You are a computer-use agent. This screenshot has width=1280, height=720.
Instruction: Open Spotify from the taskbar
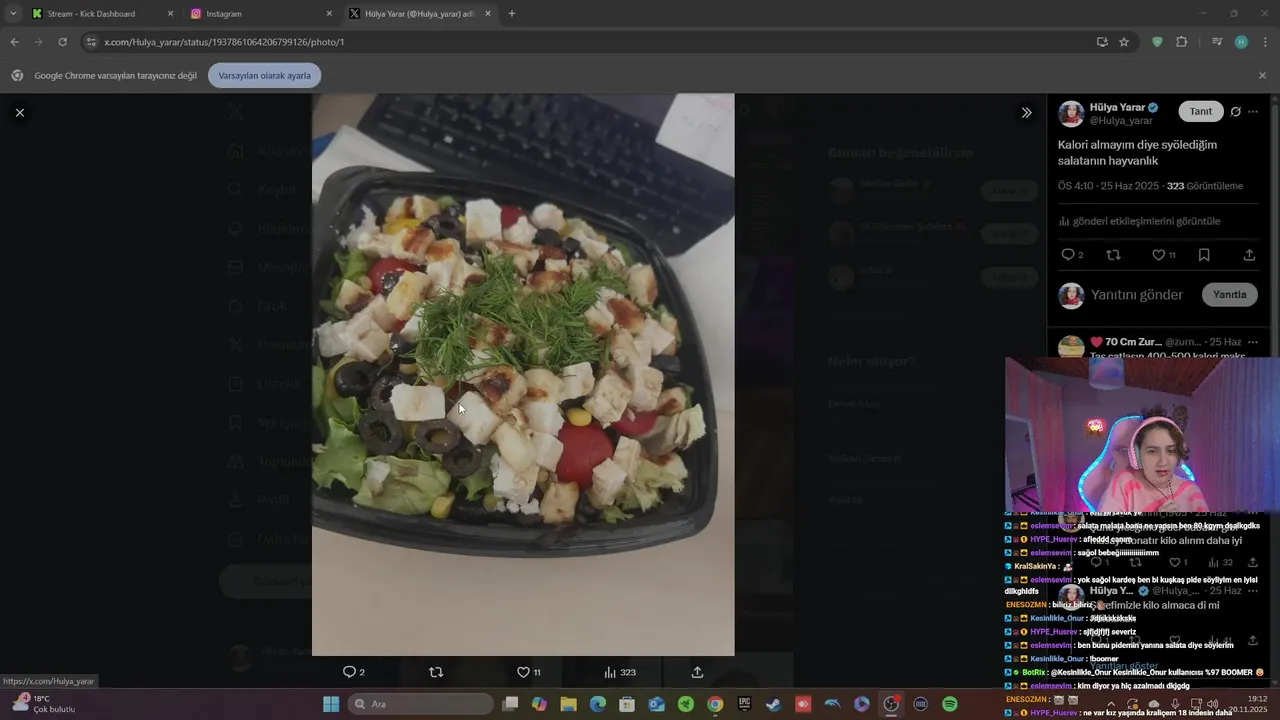pyautogui.click(x=950, y=704)
